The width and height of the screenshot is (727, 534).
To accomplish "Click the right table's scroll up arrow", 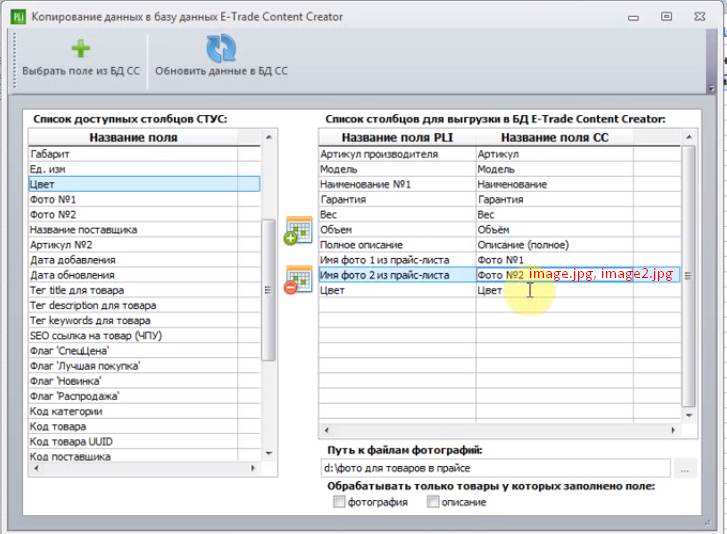I will pos(689,137).
